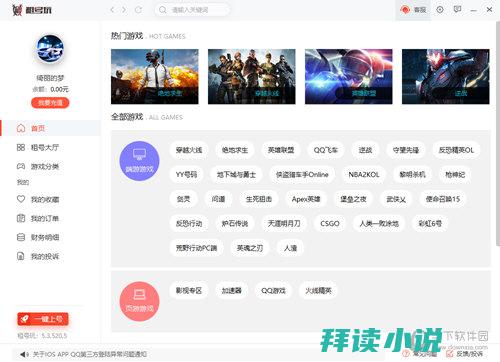Select the YY号码 tag
This screenshot has height=362, width=500.
pos(186,174)
